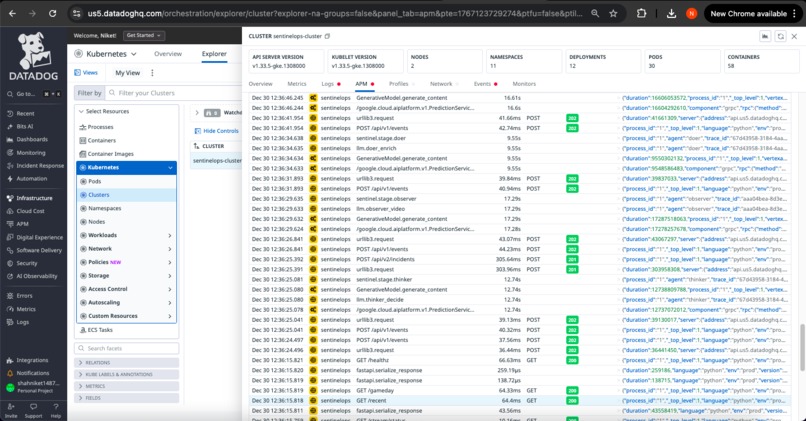
Task: Click the Filter your Clusters field
Action: [x=175, y=93]
